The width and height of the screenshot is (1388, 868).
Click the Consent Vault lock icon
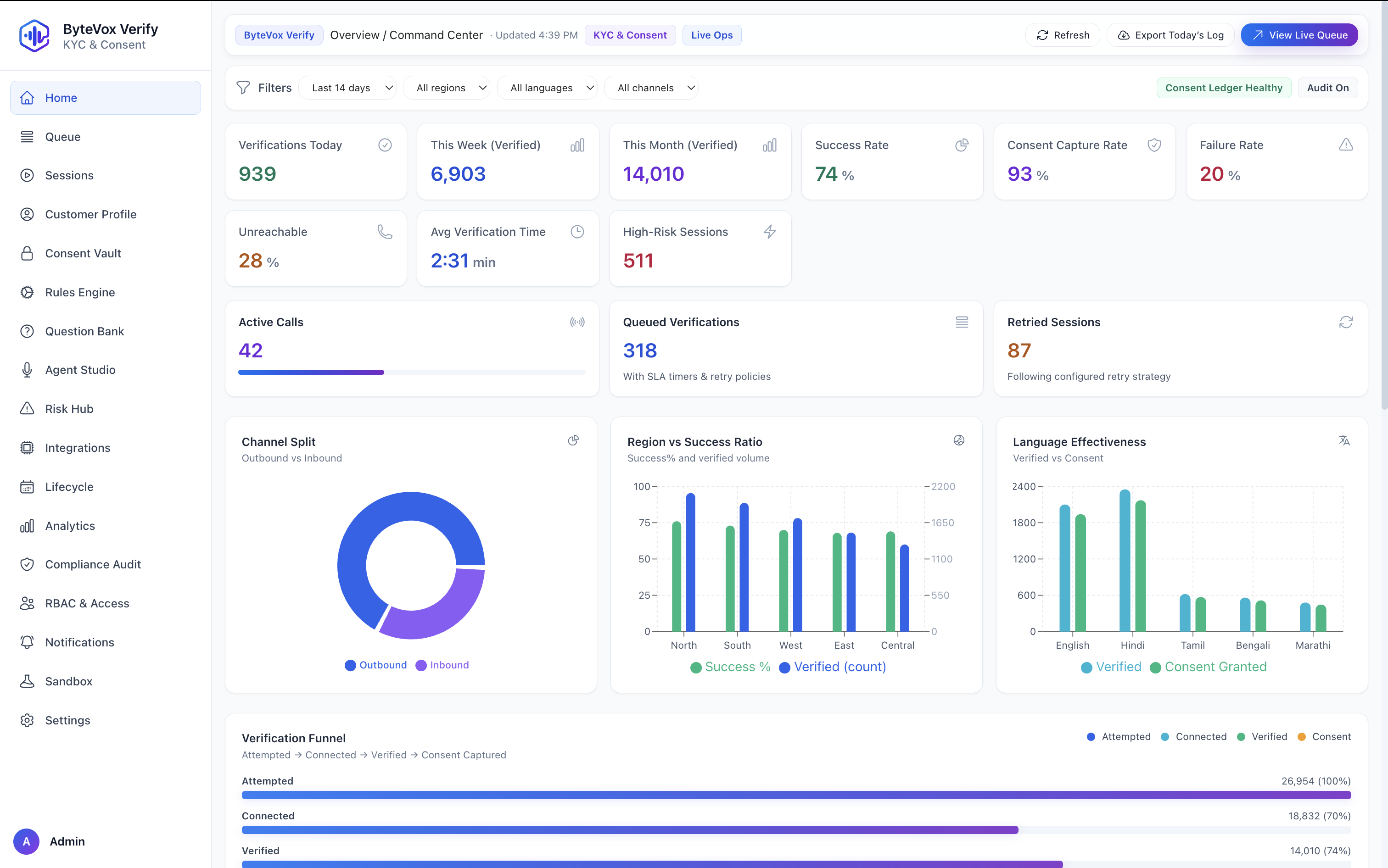pos(27,253)
